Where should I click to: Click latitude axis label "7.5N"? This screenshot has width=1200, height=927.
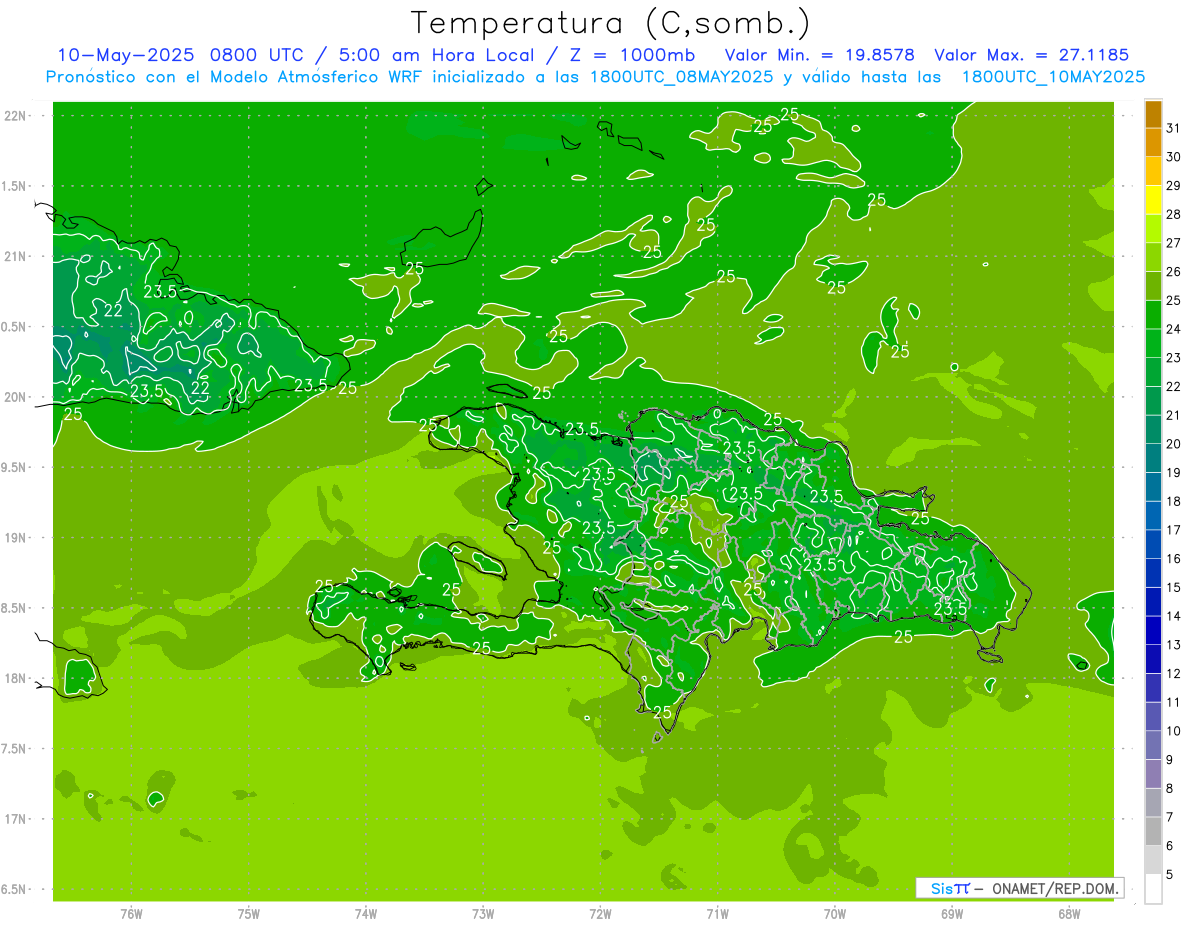tap(15, 749)
